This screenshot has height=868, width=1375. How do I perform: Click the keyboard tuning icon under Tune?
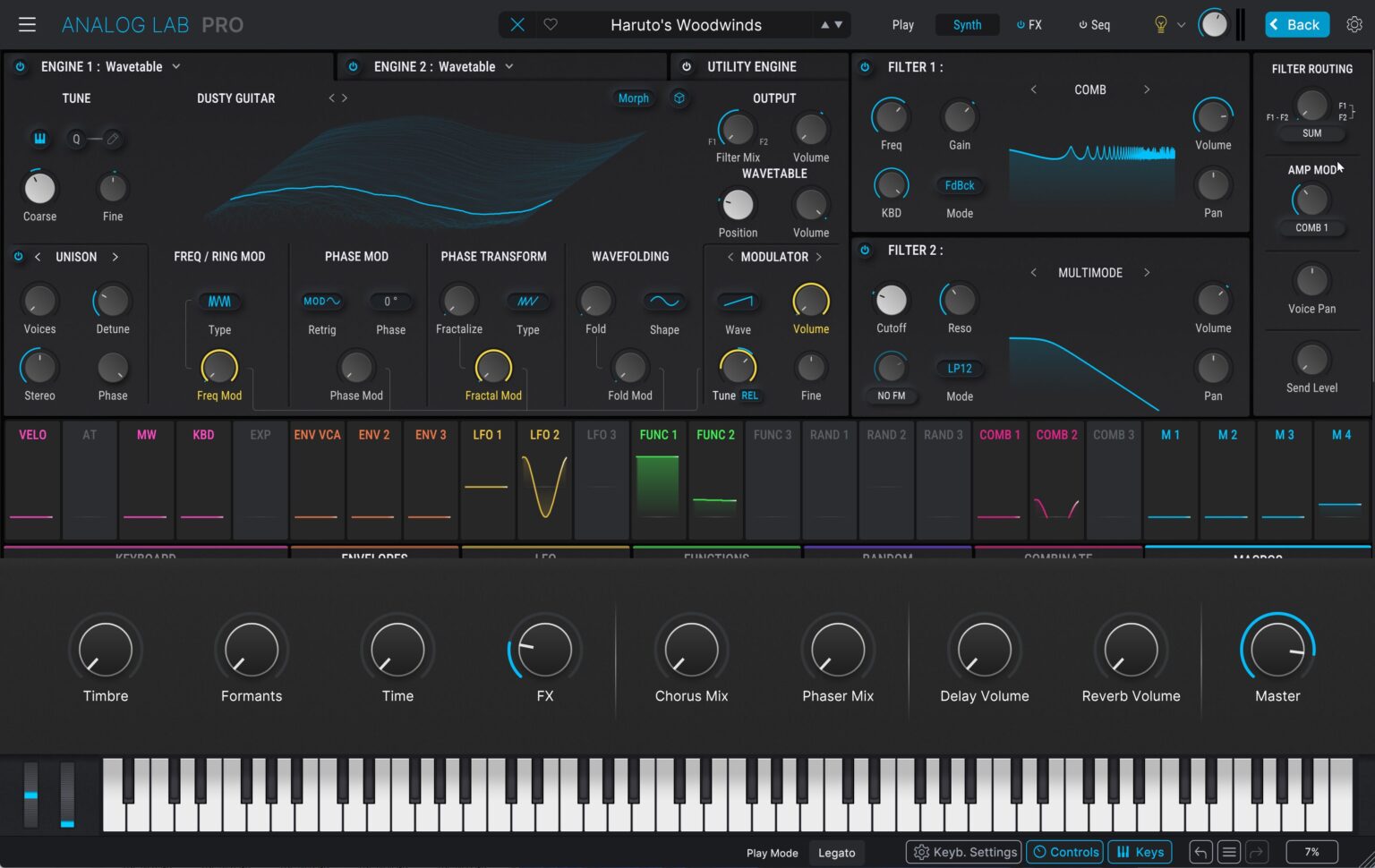[x=39, y=139]
